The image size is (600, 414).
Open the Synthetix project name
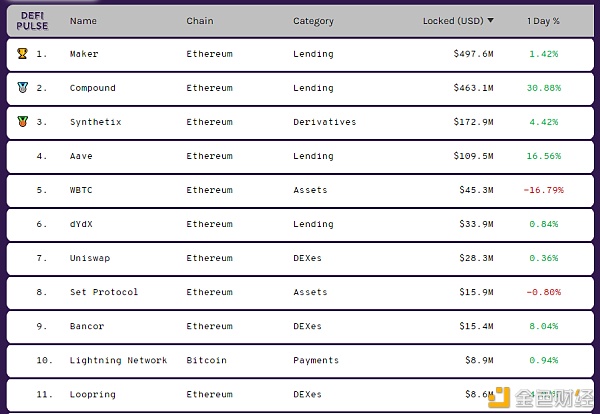pos(96,122)
